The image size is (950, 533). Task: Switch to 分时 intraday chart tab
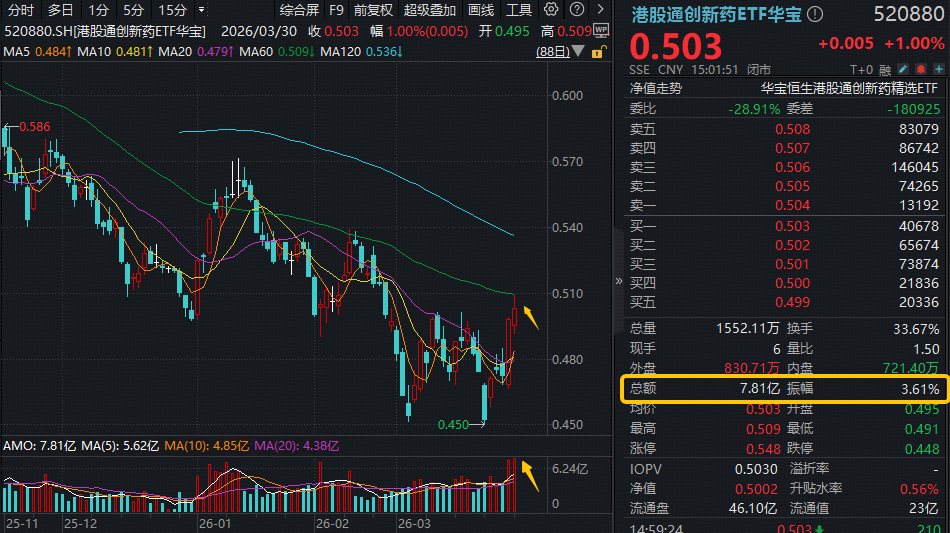pyautogui.click(x=20, y=10)
